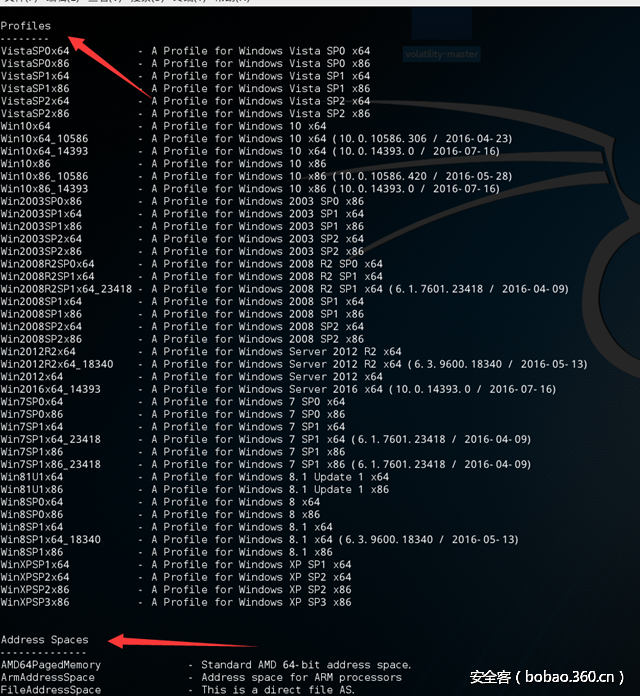640x696 pixels.
Task: Click the "Win2008SP2x64" profile name
Action: (x=41, y=326)
